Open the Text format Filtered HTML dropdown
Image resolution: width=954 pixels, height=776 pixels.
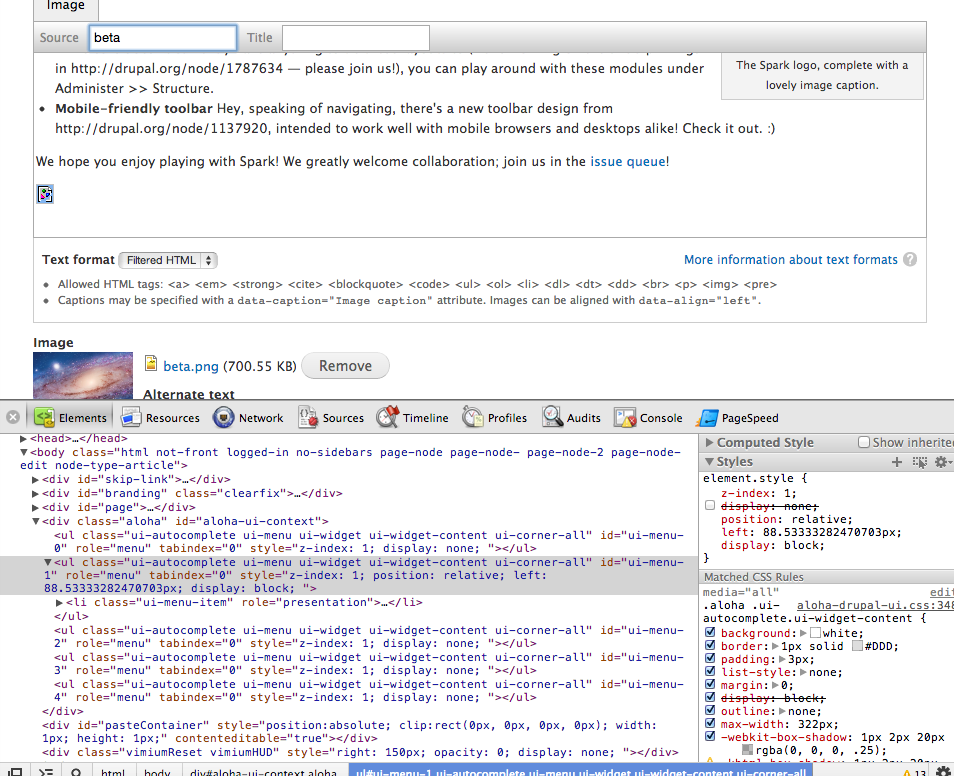tap(168, 260)
